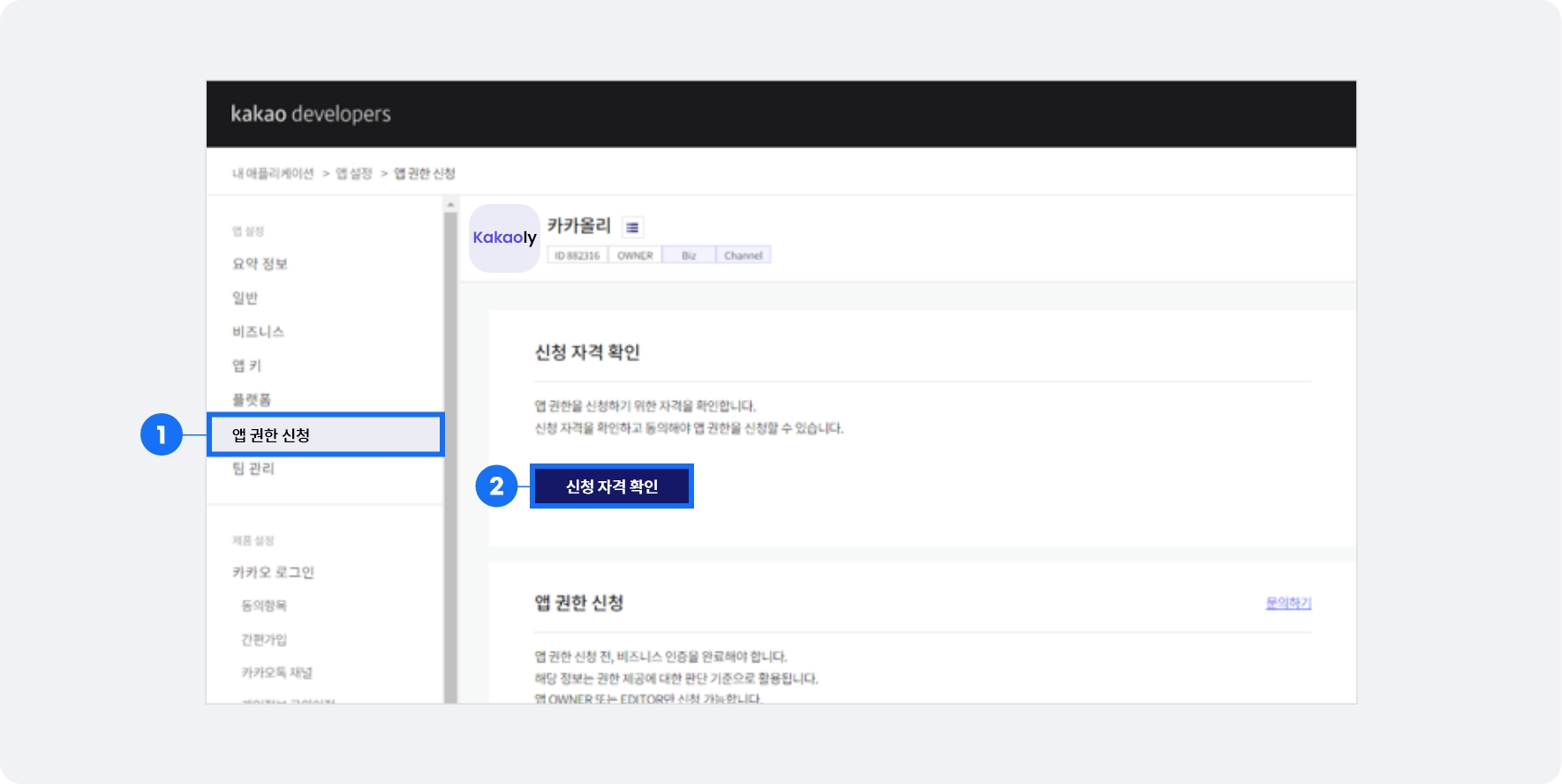Image resolution: width=1562 pixels, height=784 pixels.
Task: Click the 앱 권한 신청 section heading
Action: [579, 603]
